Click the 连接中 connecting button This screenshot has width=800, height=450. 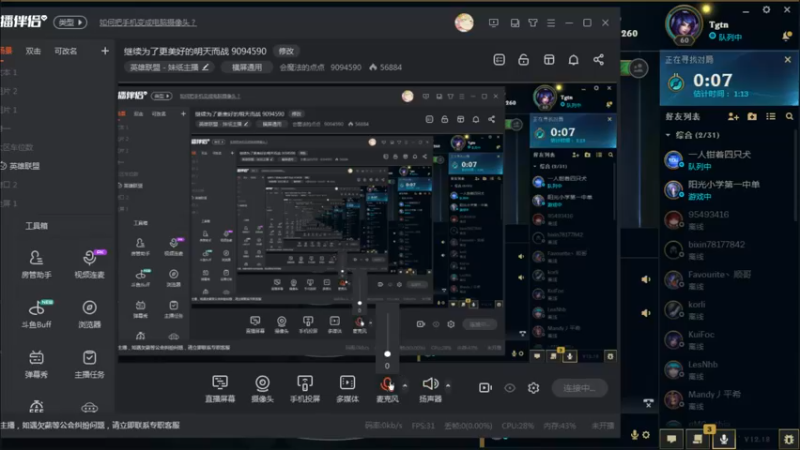tap(579, 388)
